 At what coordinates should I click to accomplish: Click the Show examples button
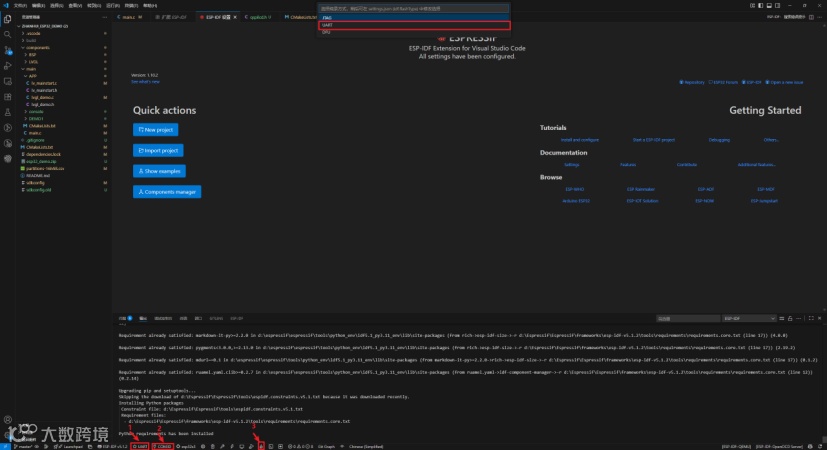[159, 171]
